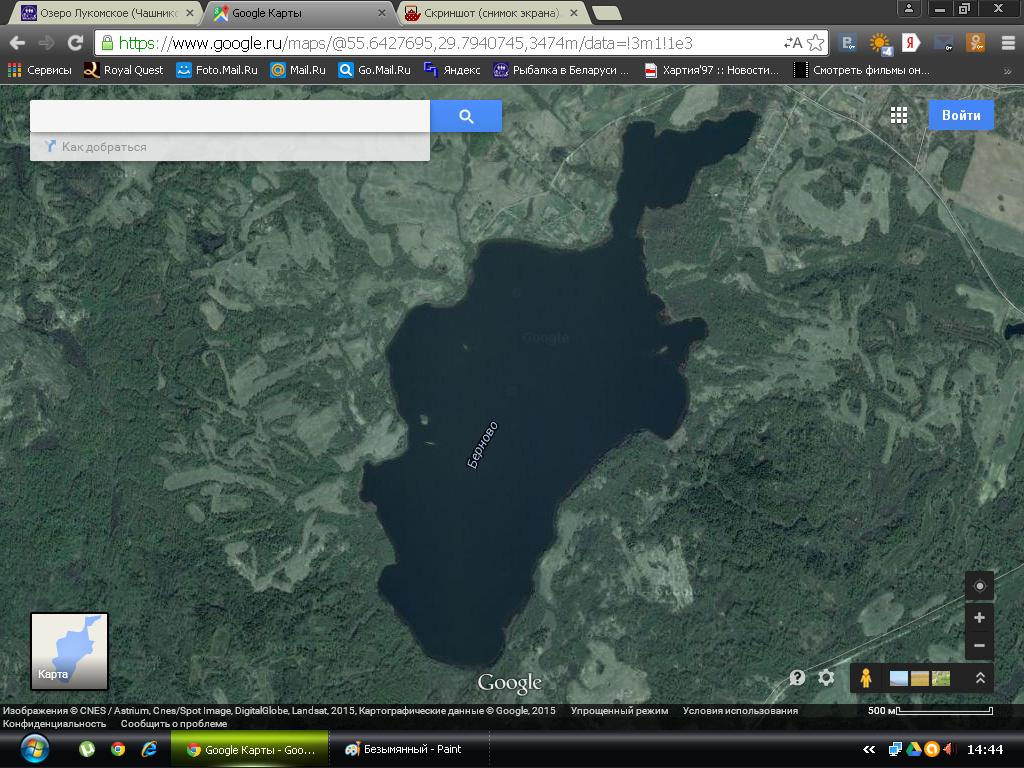Bookmark this page with the star icon
The height and width of the screenshot is (768, 1024).
[x=816, y=43]
